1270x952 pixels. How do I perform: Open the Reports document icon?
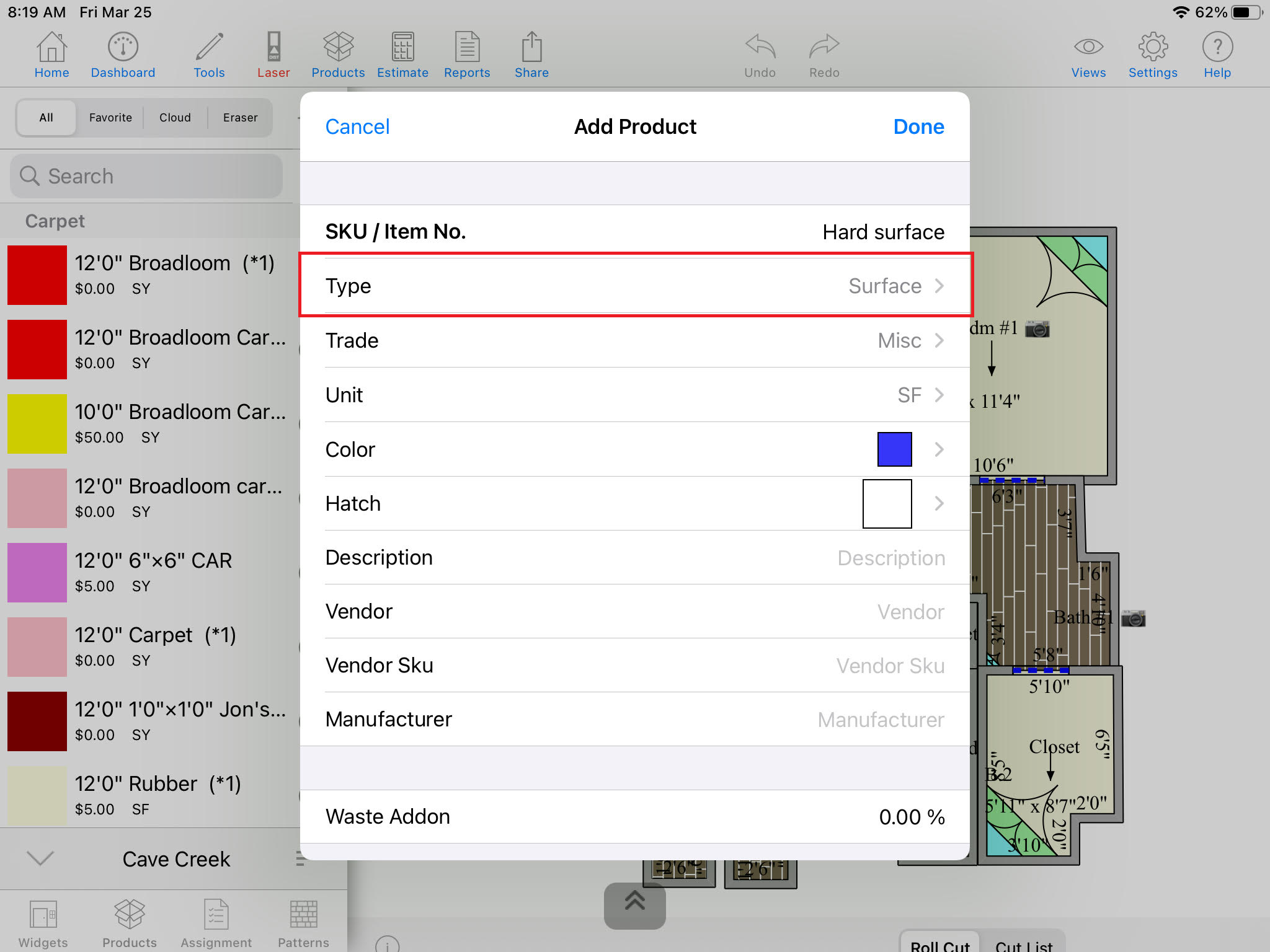click(x=467, y=55)
